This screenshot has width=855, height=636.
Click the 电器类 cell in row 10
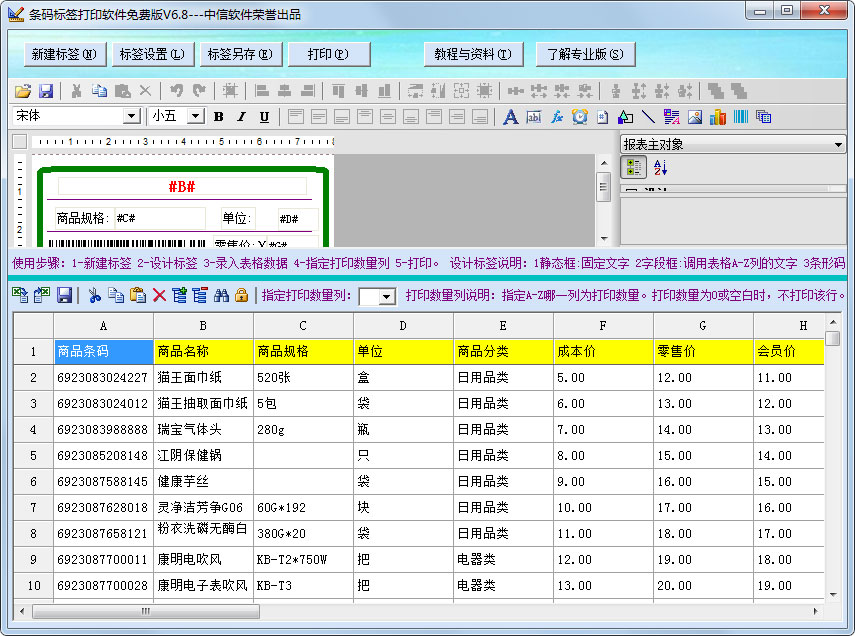[503, 585]
